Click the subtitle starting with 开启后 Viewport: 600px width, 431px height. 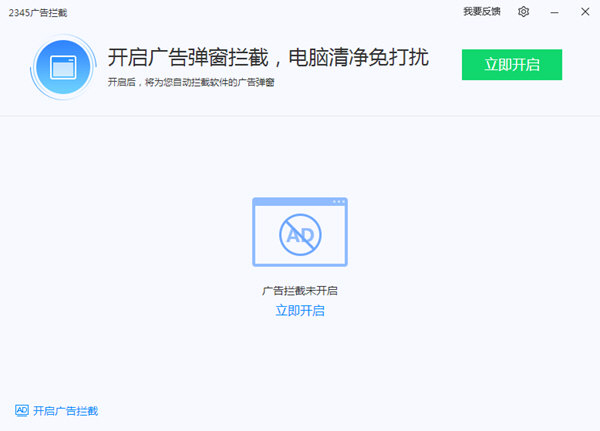190,82
